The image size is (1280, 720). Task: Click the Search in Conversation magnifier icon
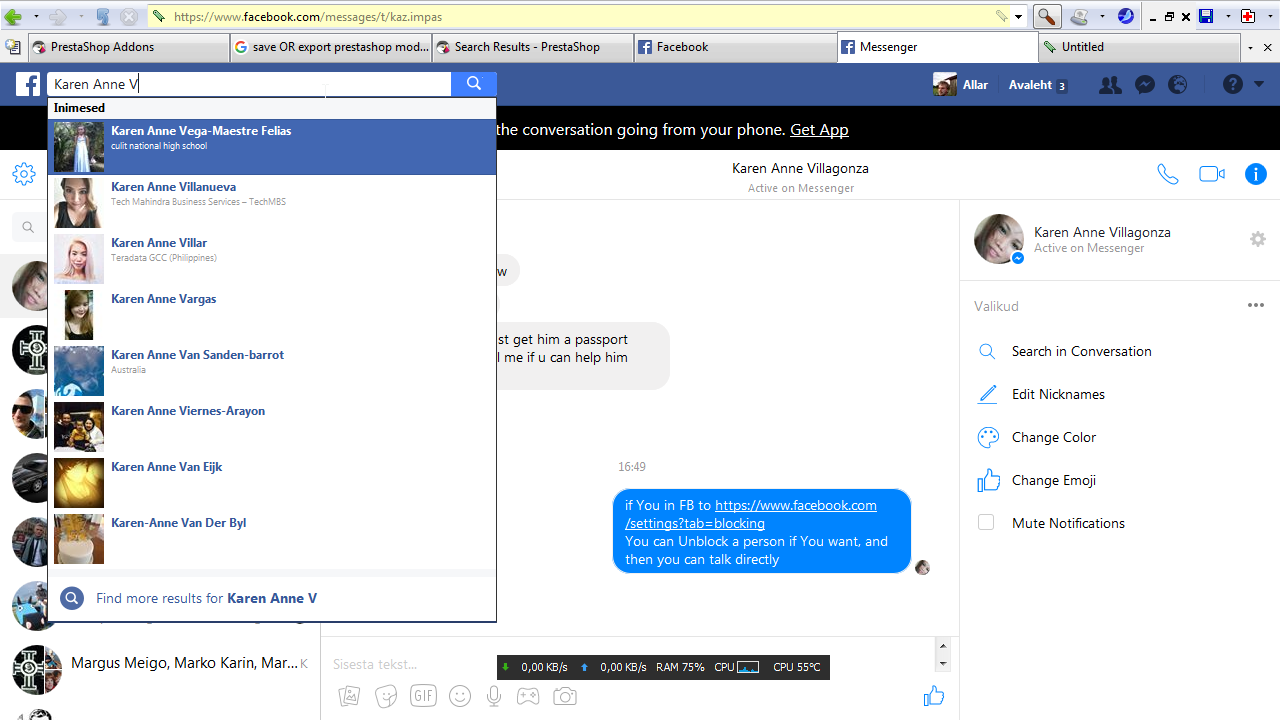987,352
